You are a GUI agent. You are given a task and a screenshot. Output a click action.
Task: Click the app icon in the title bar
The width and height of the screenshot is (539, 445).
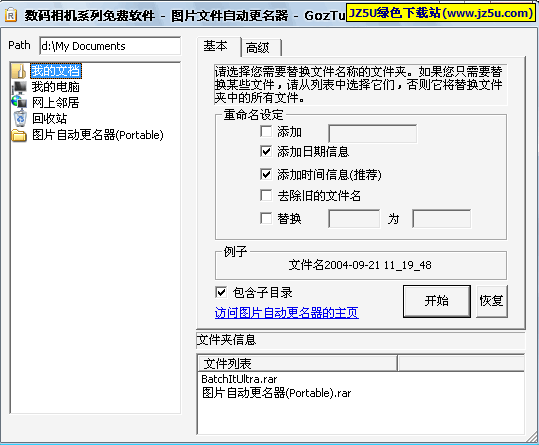pos(11,15)
